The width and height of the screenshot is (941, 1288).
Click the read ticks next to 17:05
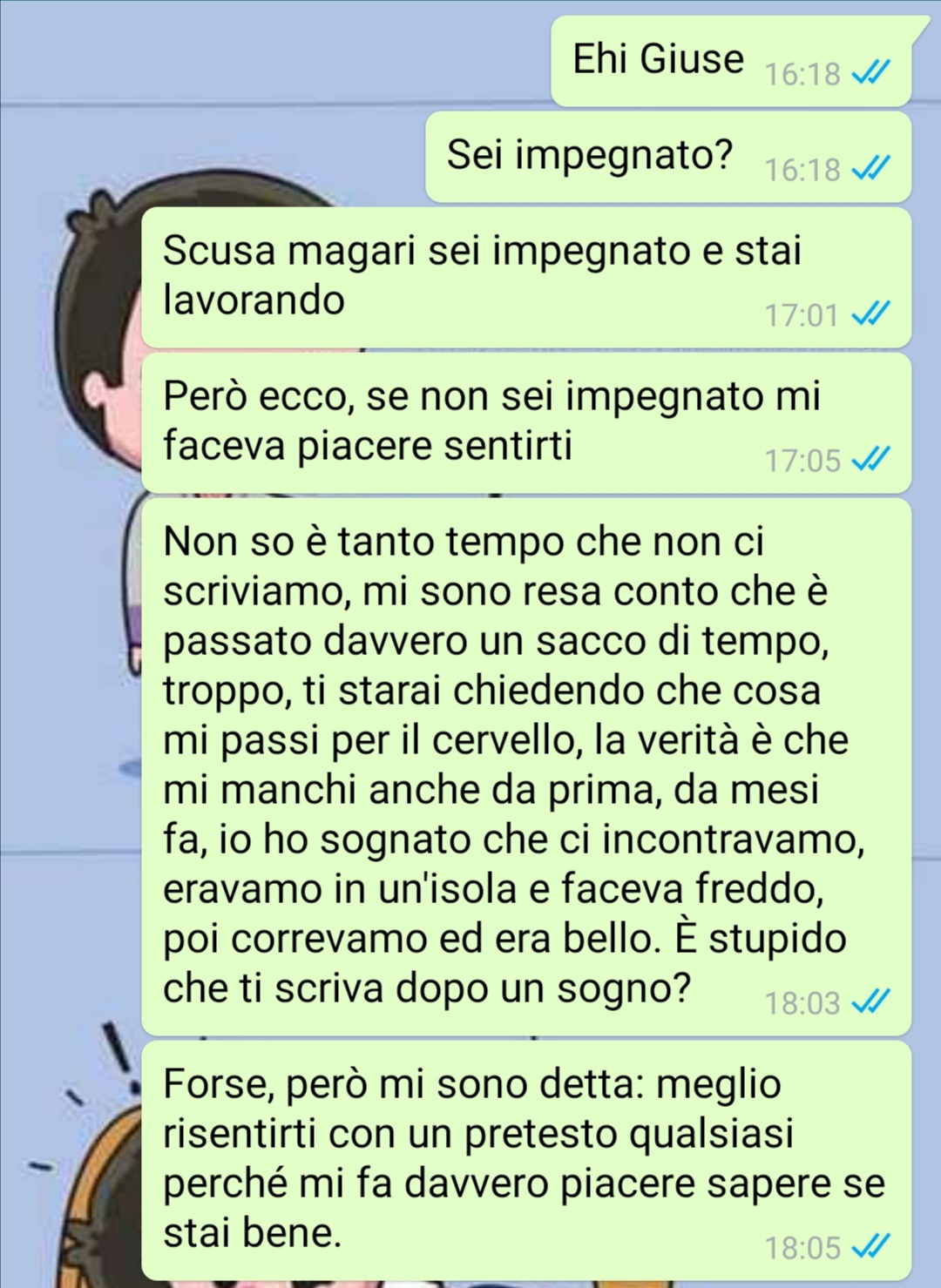click(x=870, y=459)
